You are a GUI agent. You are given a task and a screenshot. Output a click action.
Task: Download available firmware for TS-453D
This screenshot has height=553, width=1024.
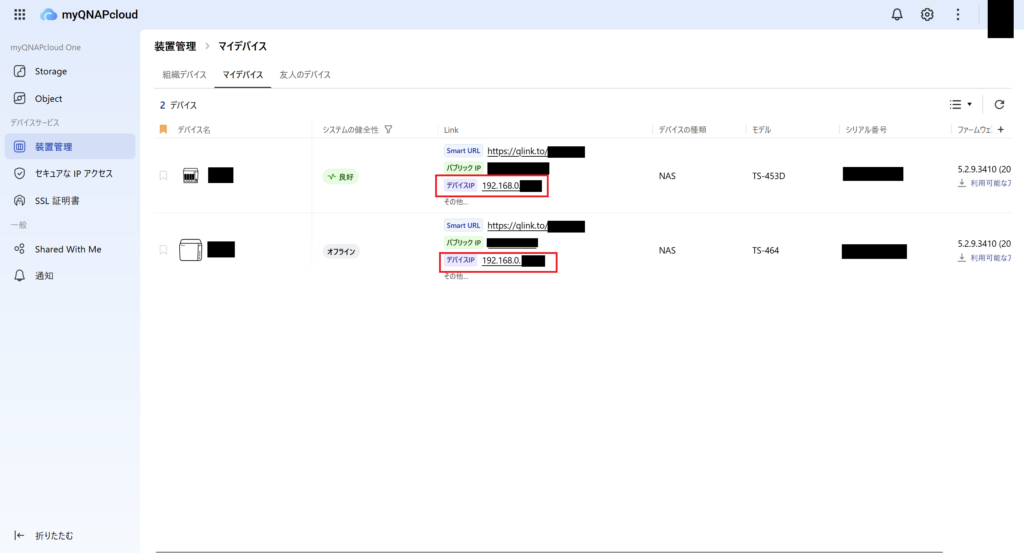(x=985, y=183)
